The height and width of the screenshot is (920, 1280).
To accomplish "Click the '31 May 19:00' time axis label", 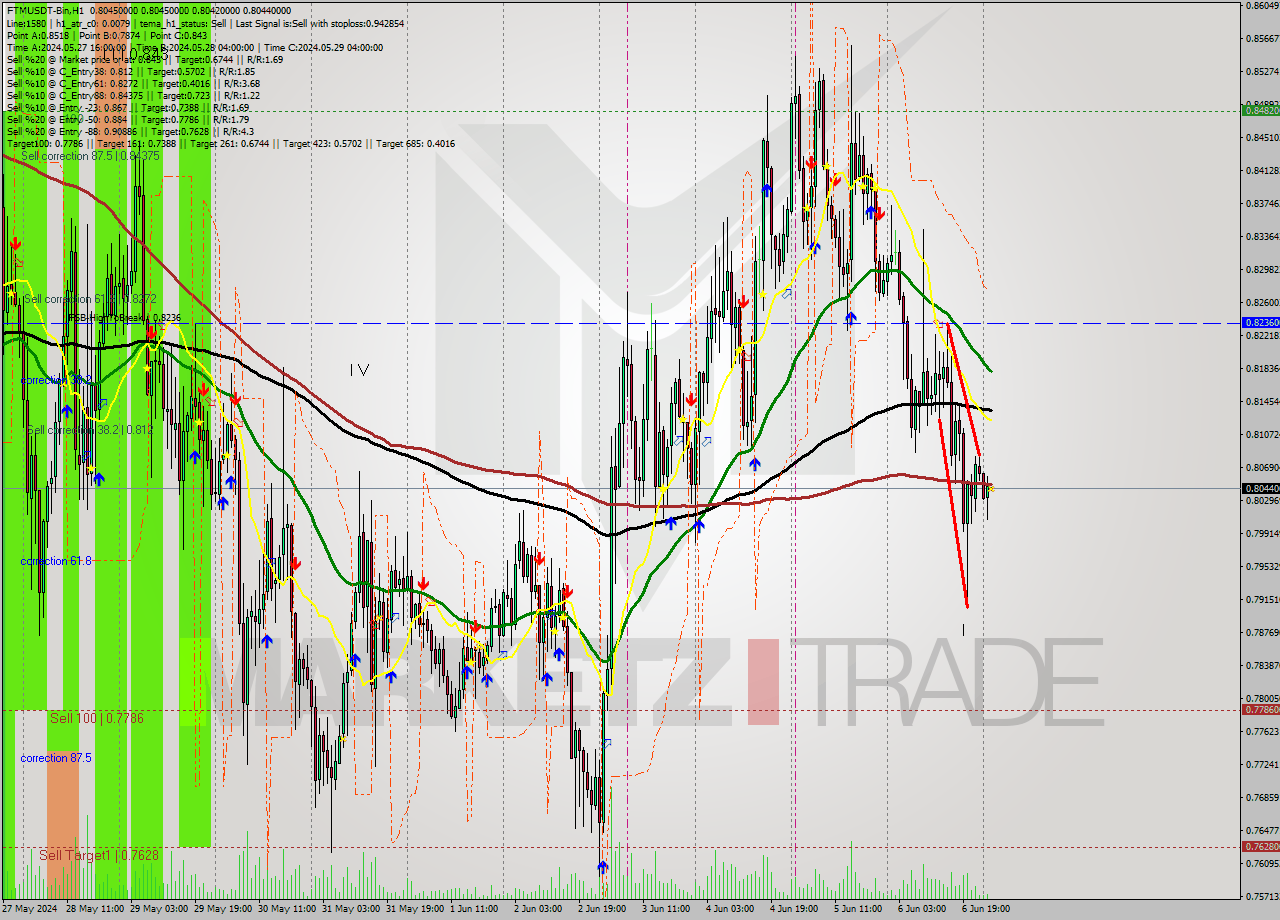I will (x=414, y=909).
